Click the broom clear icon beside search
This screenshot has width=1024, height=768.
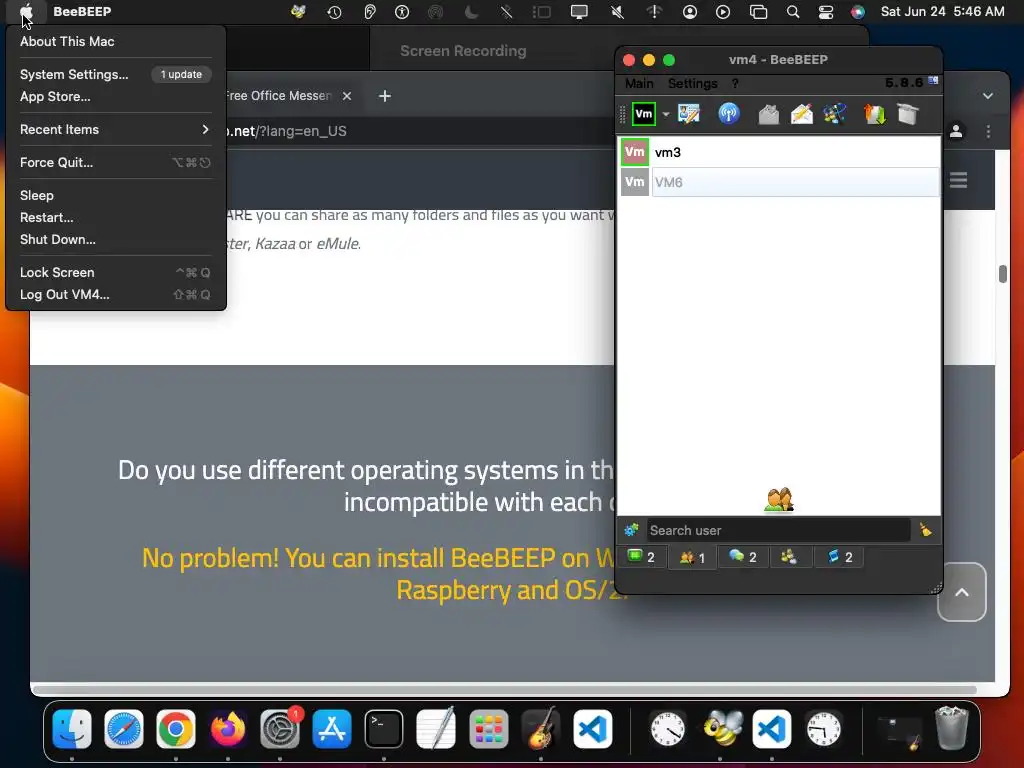coord(925,530)
